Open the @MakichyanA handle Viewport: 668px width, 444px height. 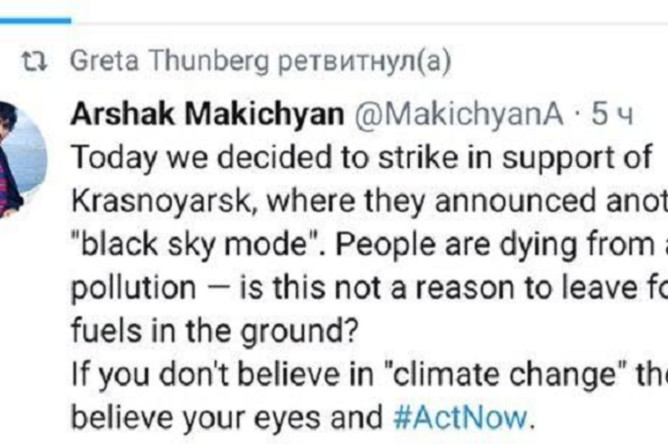pyautogui.click(x=458, y=115)
